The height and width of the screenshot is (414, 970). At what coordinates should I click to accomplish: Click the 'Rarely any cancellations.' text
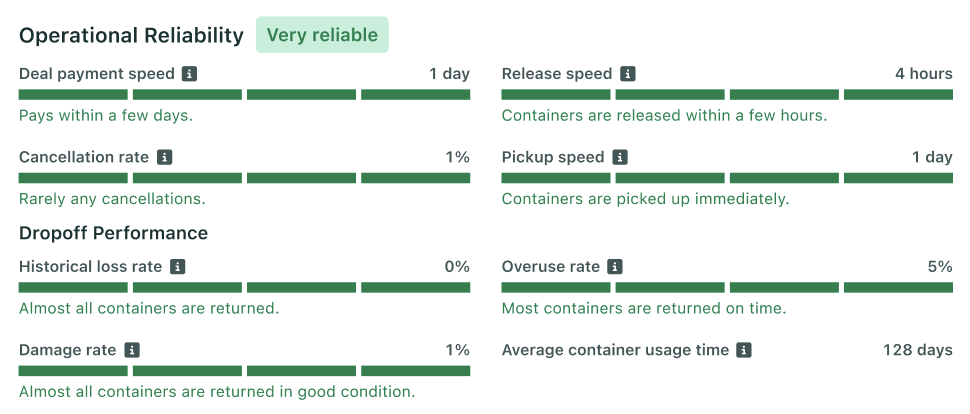(x=112, y=199)
